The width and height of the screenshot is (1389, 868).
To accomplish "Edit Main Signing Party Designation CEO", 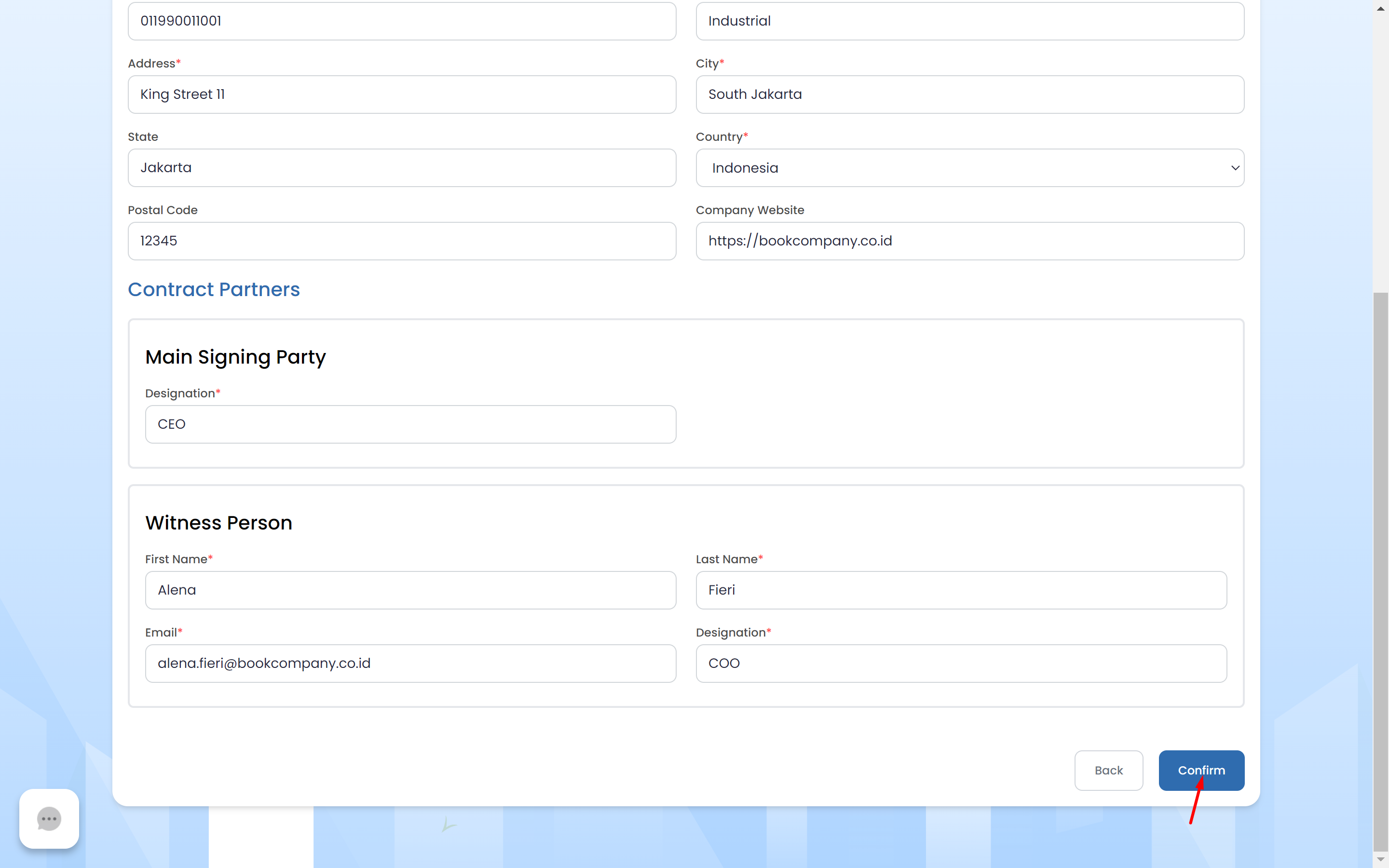I will click(x=410, y=424).
